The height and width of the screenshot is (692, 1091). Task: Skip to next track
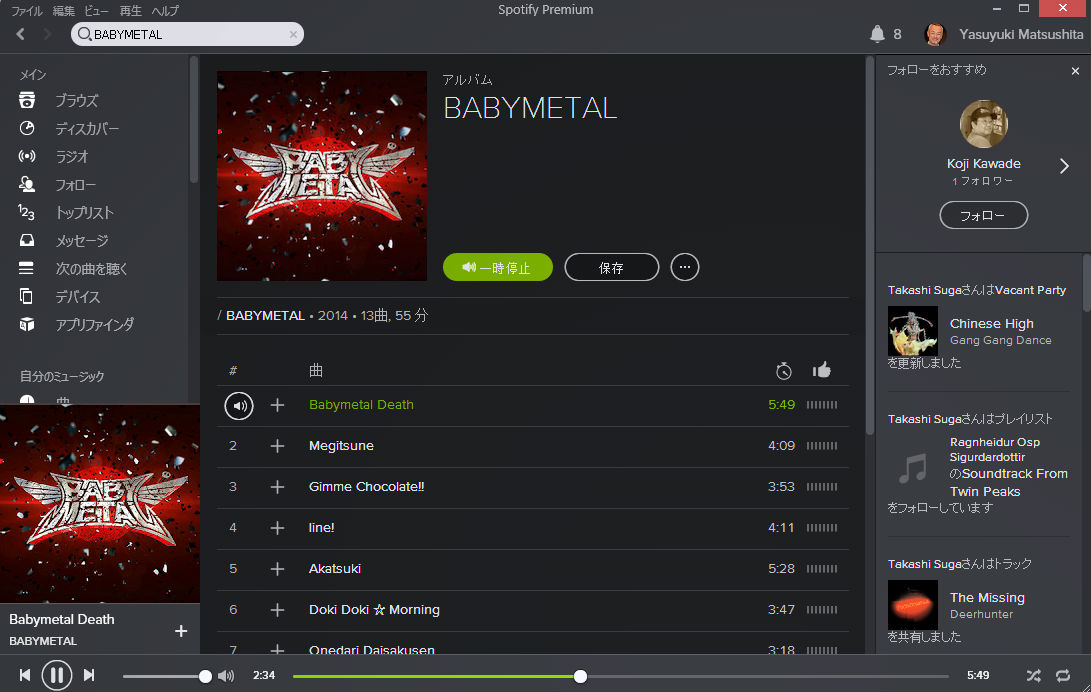coord(89,675)
